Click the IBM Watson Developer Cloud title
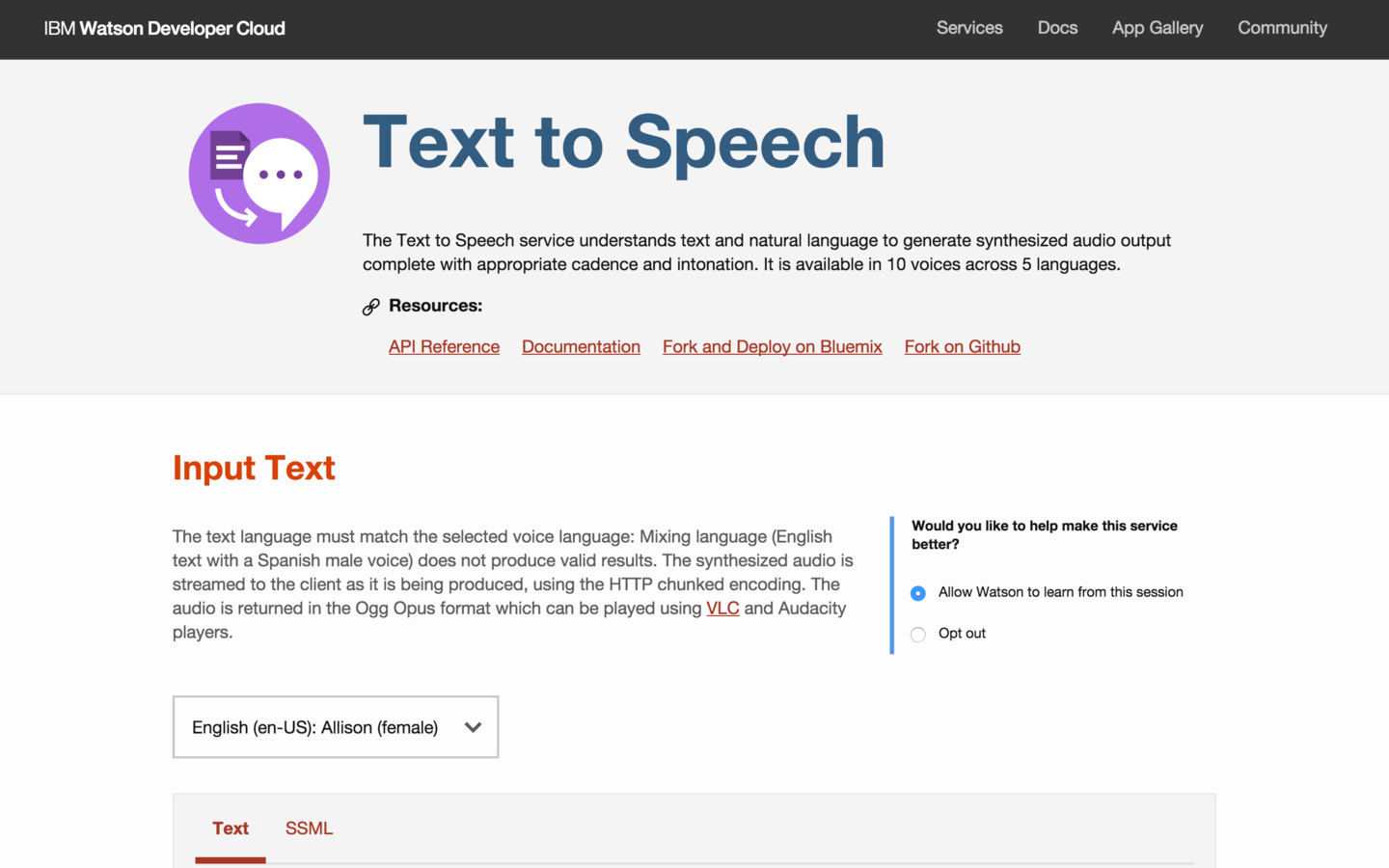This screenshot has width=1389, height=868. pyautogui.click(x=165, y=29)
